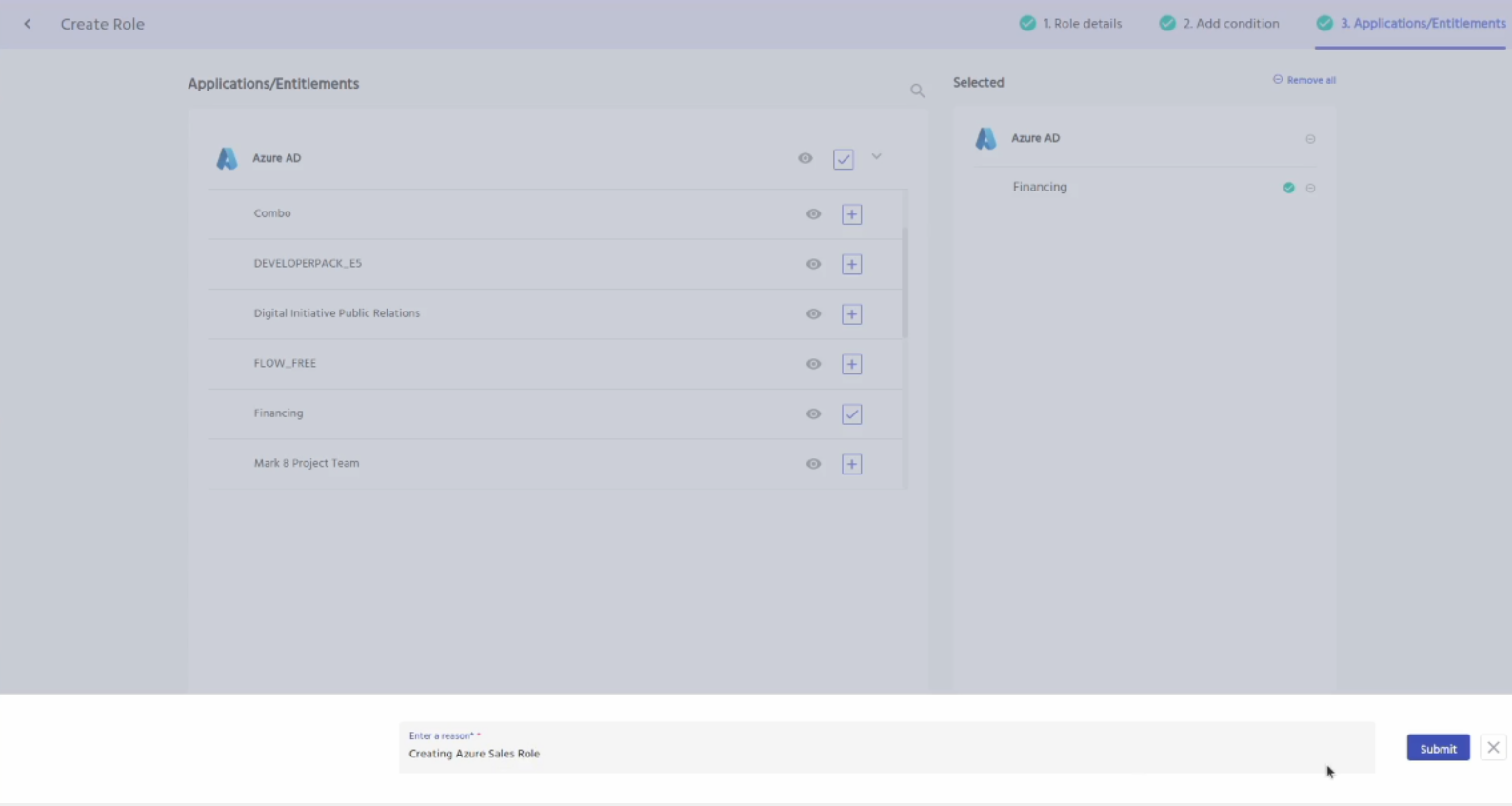
Task: Click the Remove all link
Action: coord(1304,80)
